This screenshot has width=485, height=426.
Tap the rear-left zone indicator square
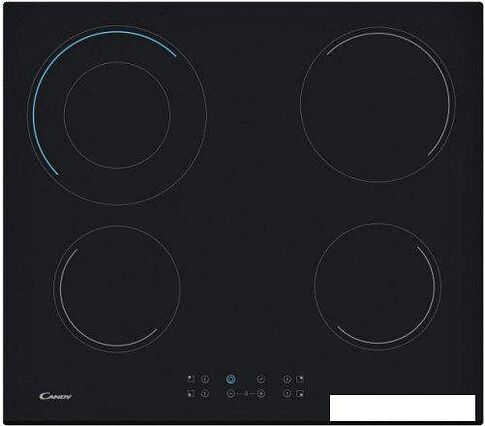pyautogui.click(x=191, y=379)
